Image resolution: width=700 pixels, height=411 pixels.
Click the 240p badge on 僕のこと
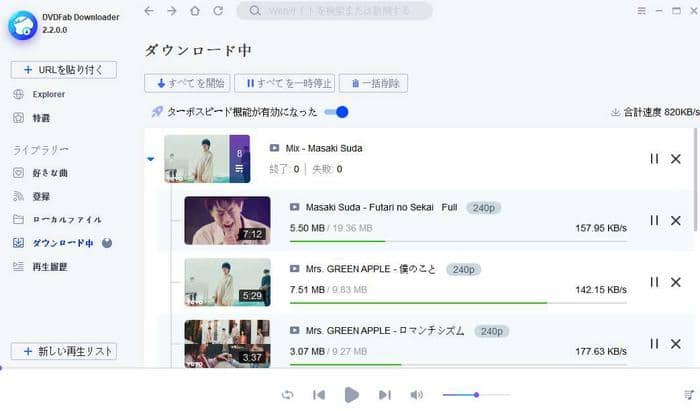click(x=463, y=270)
